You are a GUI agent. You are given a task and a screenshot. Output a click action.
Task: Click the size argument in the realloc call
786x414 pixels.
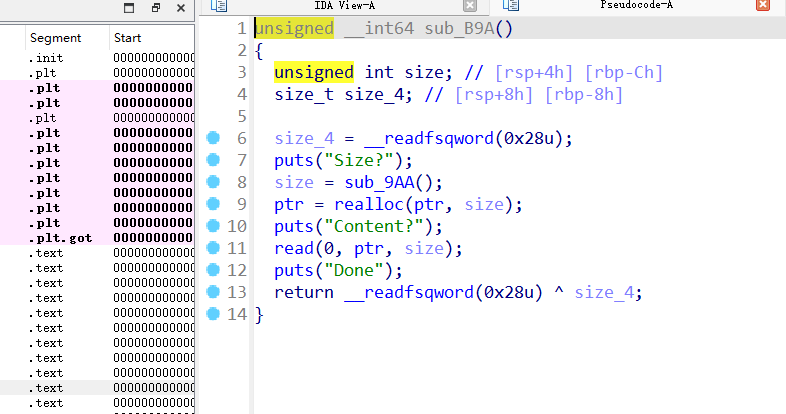(484, 204)
